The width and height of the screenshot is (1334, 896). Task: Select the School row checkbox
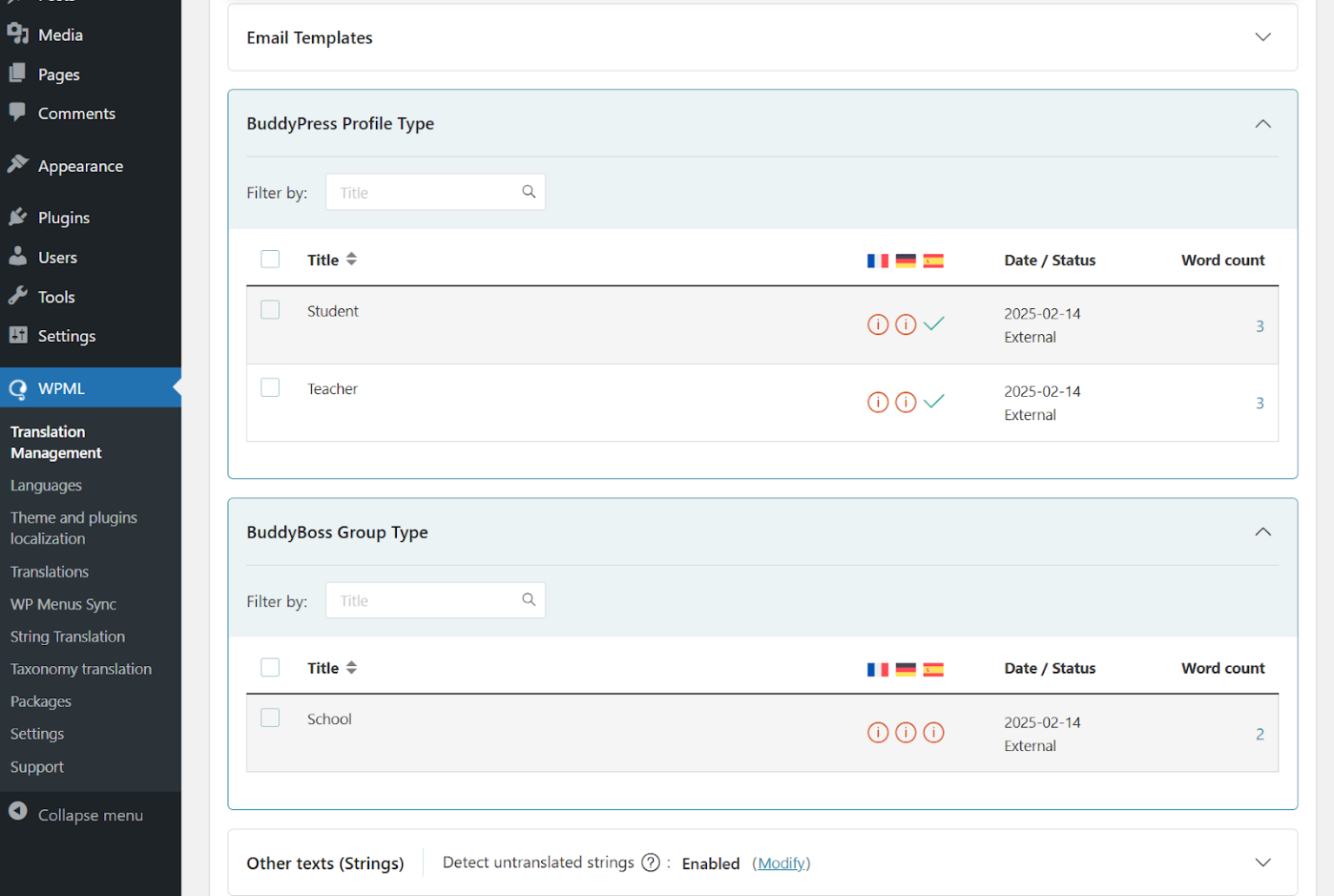click(270, 717)
